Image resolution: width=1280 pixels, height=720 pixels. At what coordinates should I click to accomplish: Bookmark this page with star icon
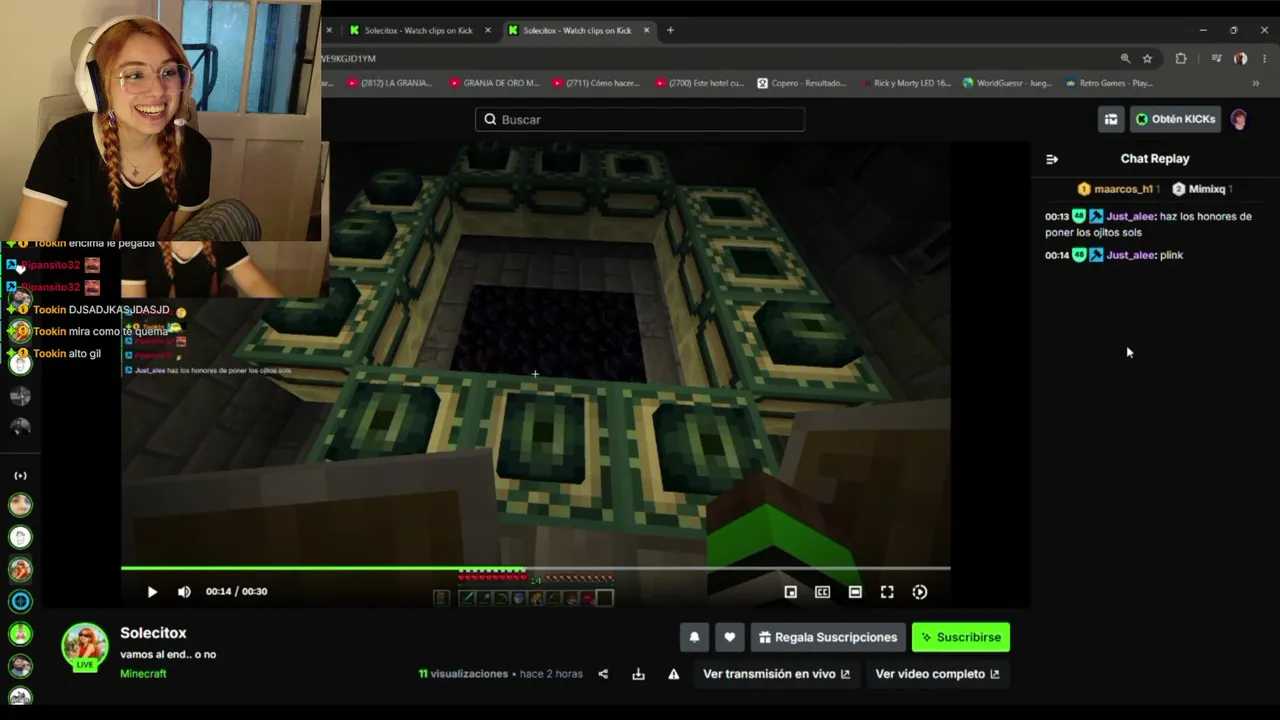(x=1147, y=59)
